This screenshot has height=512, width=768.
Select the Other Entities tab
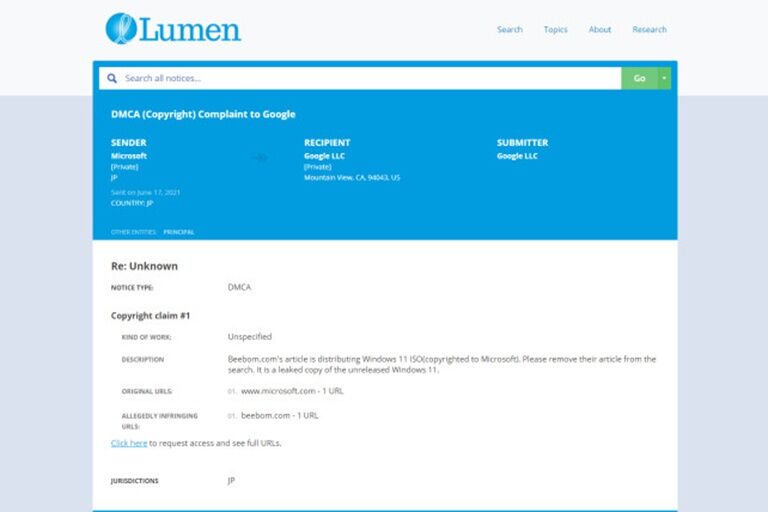coord(133,232)
